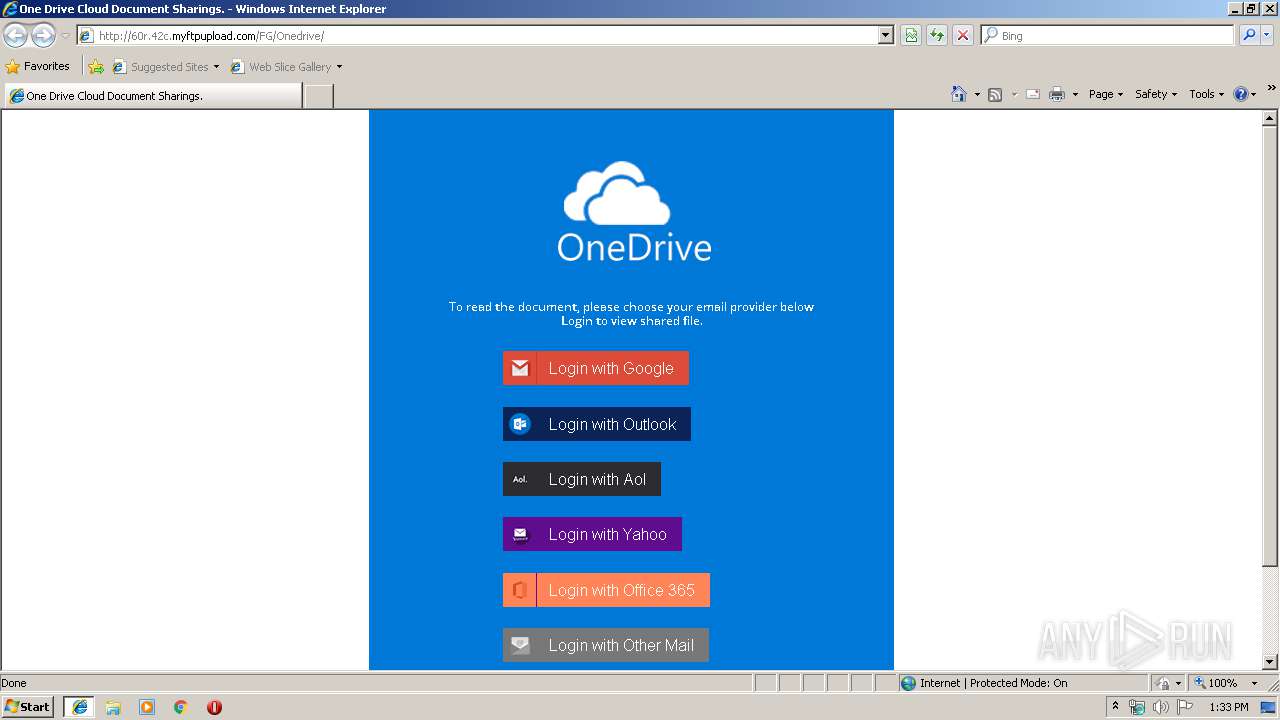Image resolution: width=1280 pixels, height=720 pixels.
Task: Click Login with Outlook button
Action: [597, 424]
